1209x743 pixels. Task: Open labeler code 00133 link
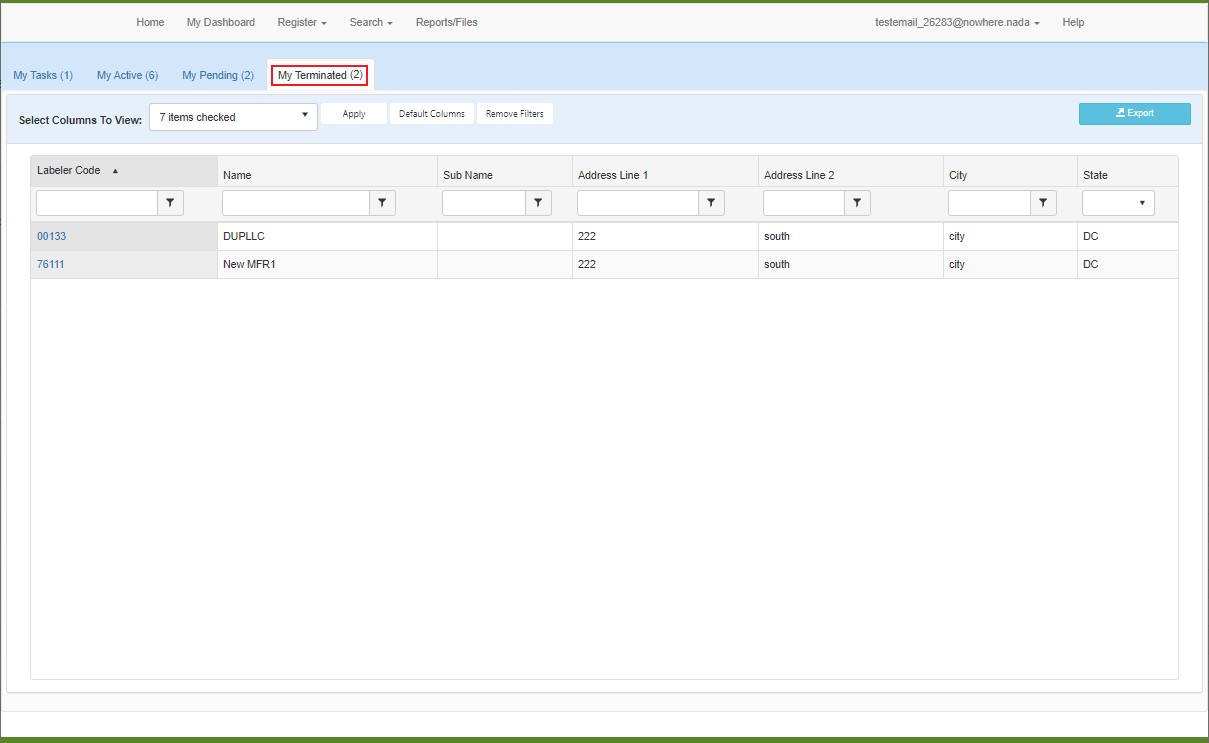[x=51, y=237]
